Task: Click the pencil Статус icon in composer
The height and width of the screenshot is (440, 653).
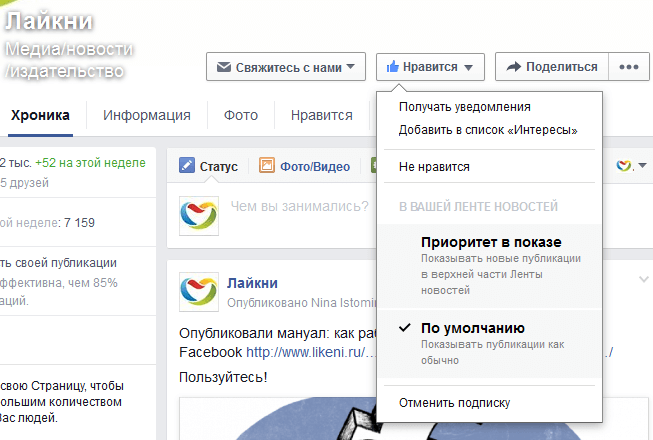Action: coord(186,166)
